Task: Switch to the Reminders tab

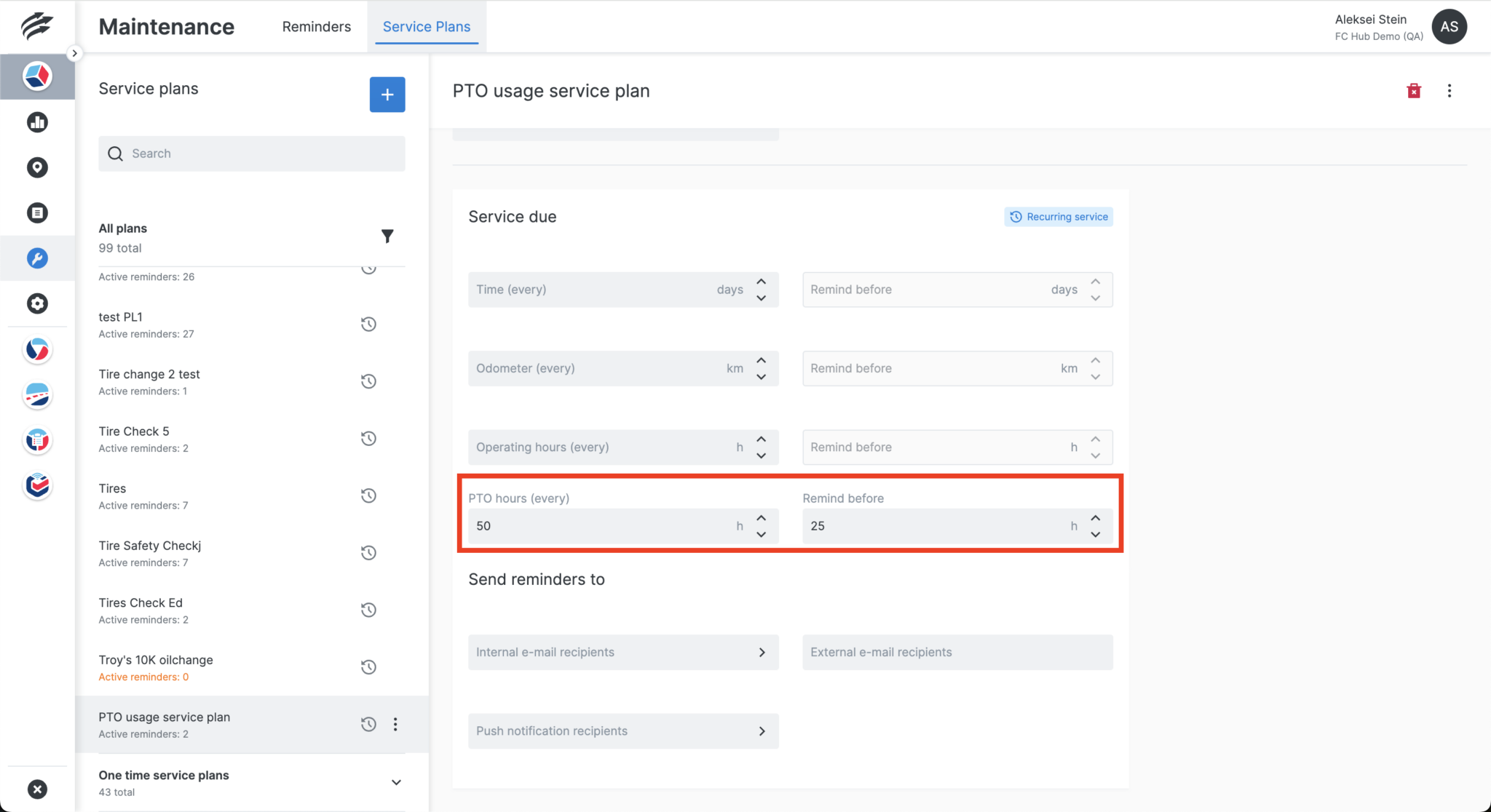Action: tap(316, 26)
